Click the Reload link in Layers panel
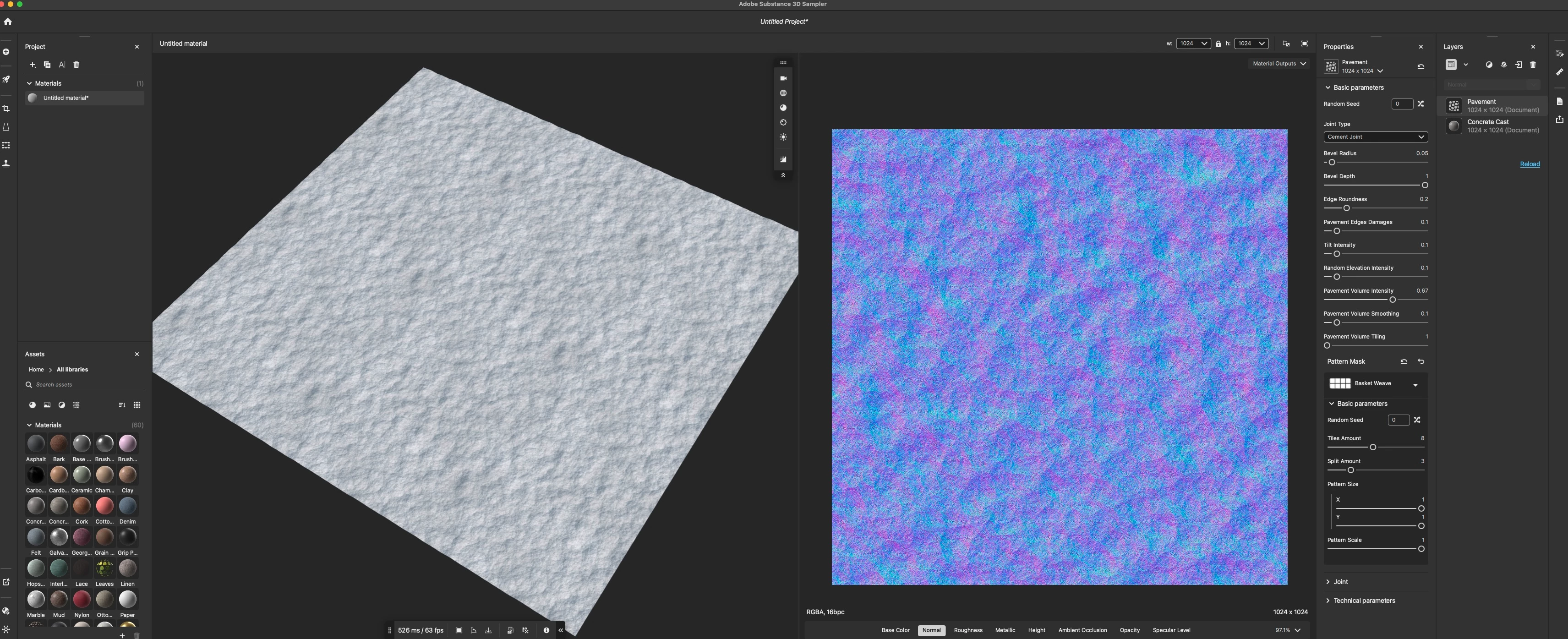The height and width of the screenshot is (639, 1568). 1530,164
